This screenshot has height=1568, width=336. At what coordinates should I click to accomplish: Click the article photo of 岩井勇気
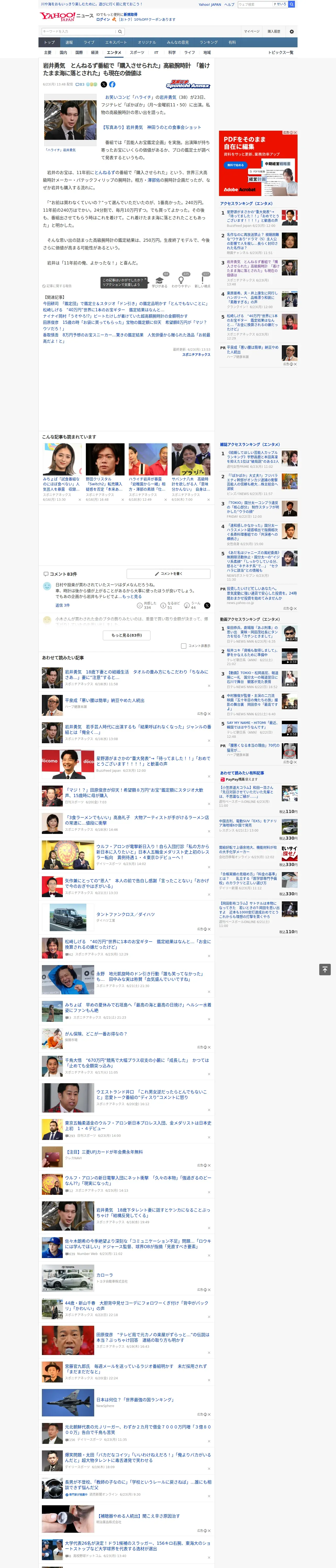pyautogui.click(x=70, y=119)
